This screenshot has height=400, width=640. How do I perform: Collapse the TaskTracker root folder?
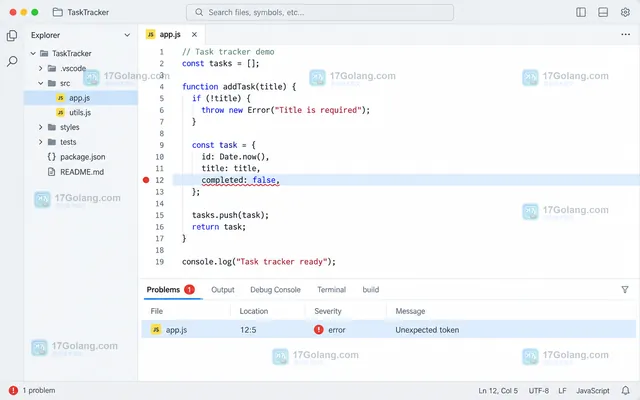33,53
